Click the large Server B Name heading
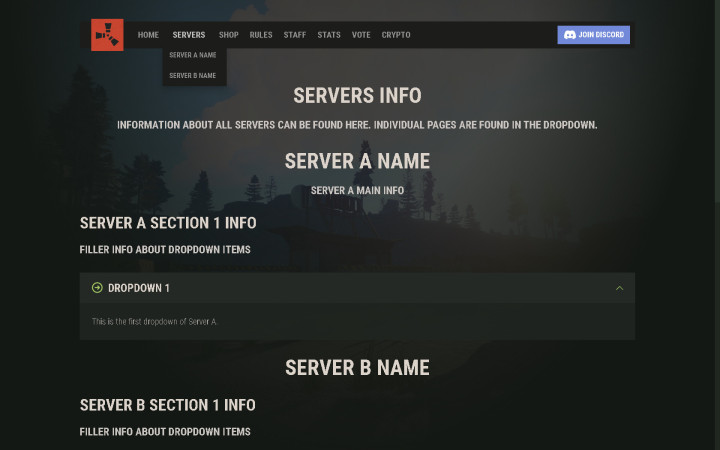The image size is (720, 450). point(357,368)
